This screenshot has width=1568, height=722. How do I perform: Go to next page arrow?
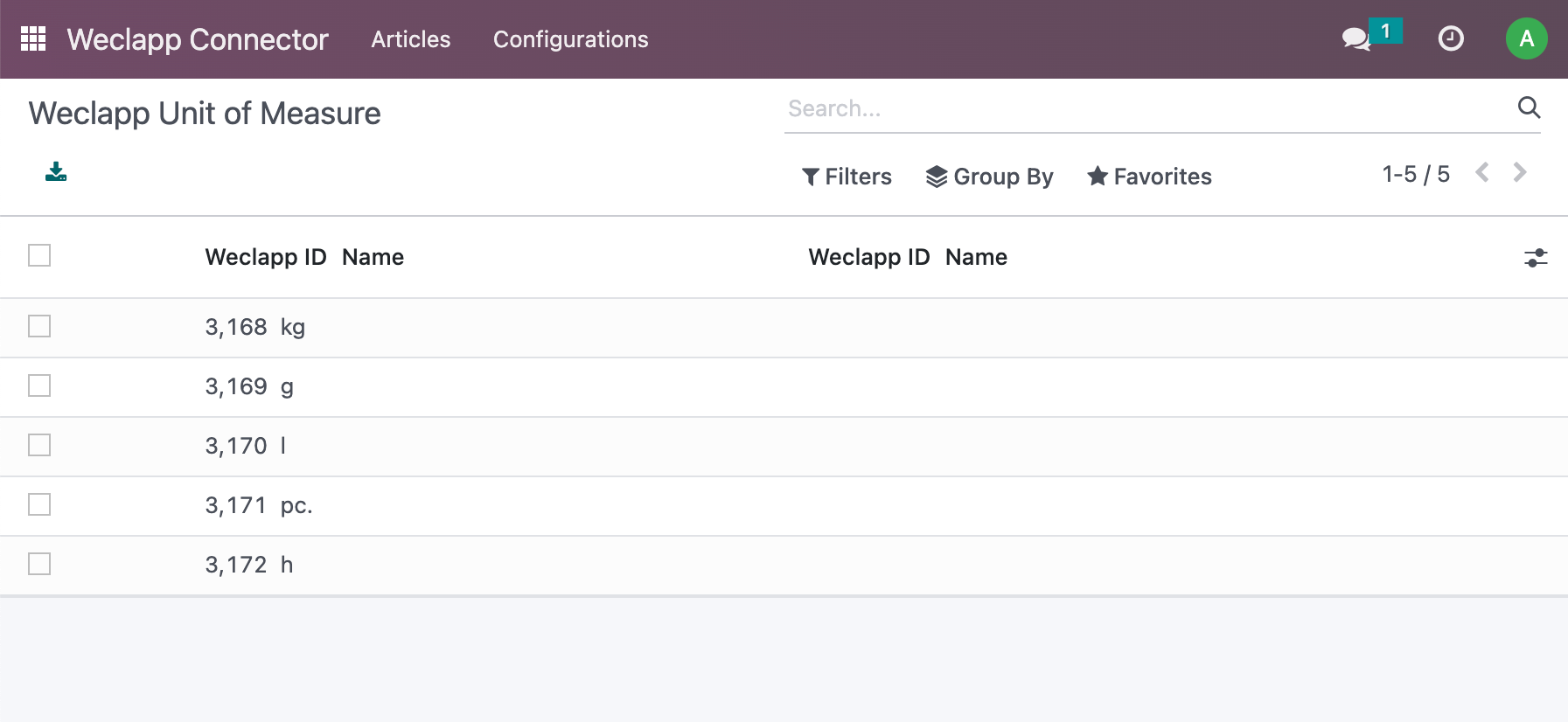click(1520, 172)
